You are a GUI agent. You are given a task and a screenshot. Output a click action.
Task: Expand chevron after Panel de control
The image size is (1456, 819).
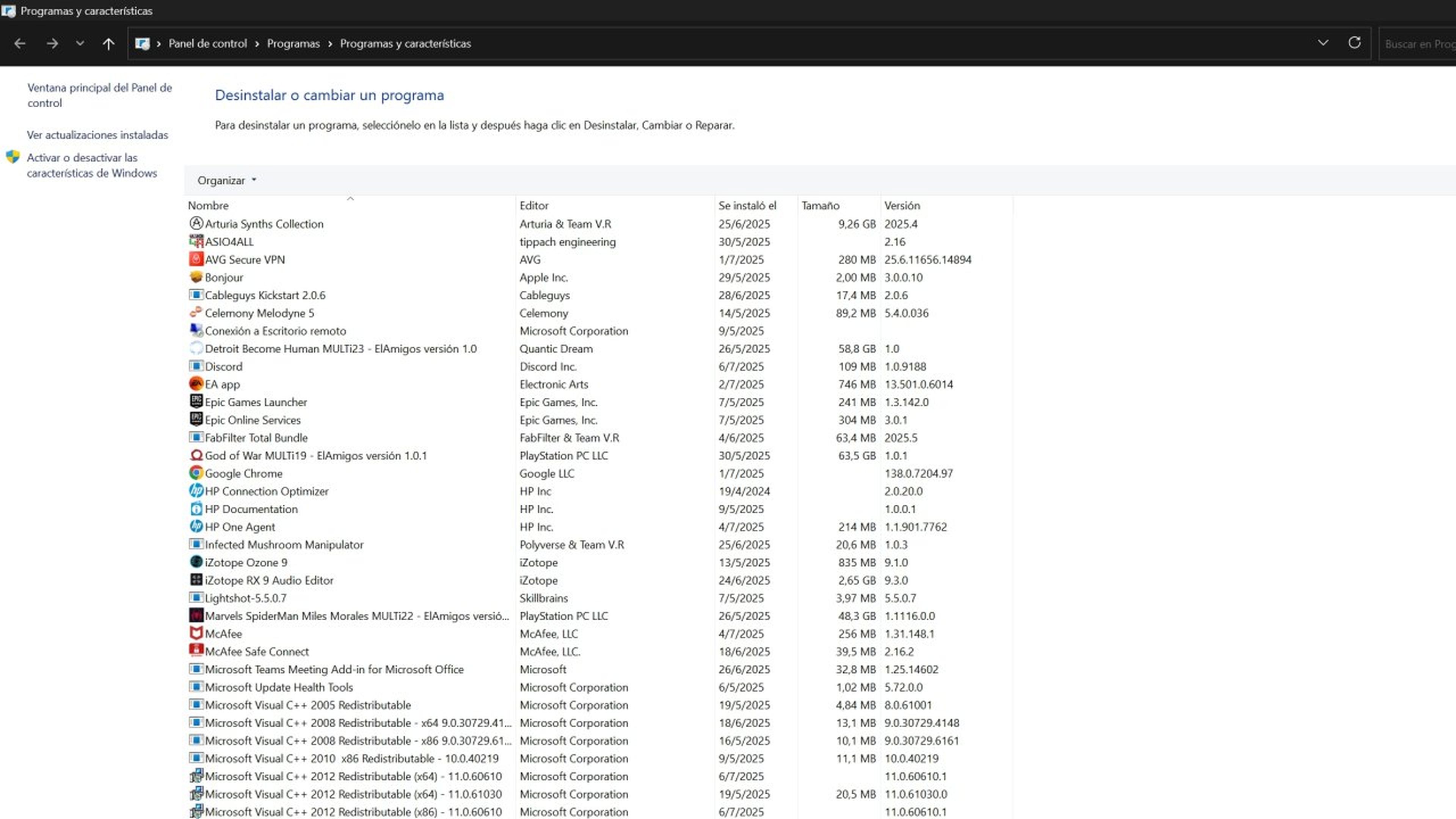[x=257, y=44]
